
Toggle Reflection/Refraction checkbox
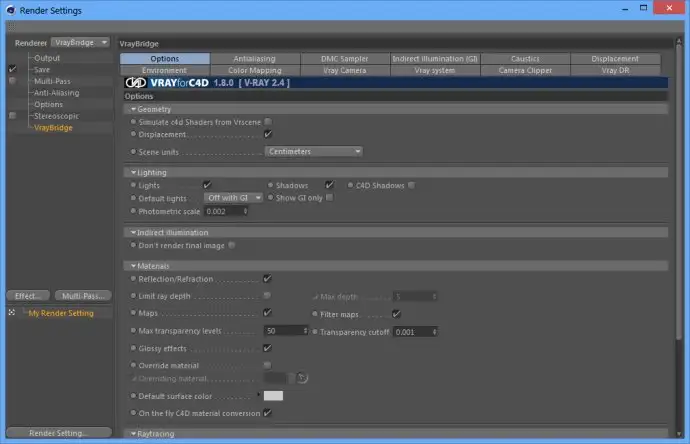[267, 279]
